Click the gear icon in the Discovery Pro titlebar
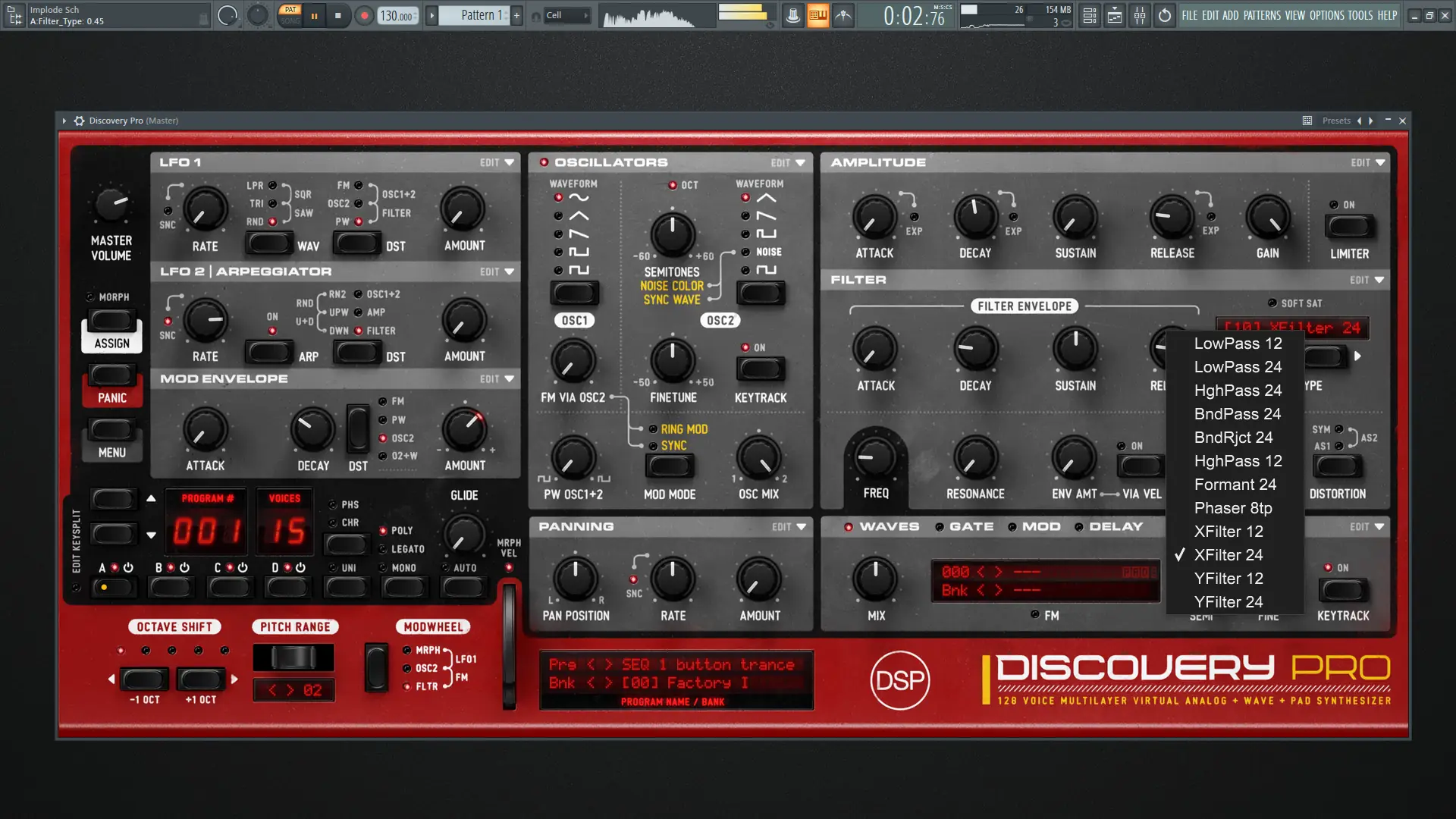1456x819 pixels. pyautogui.click(x=79, y=121)
